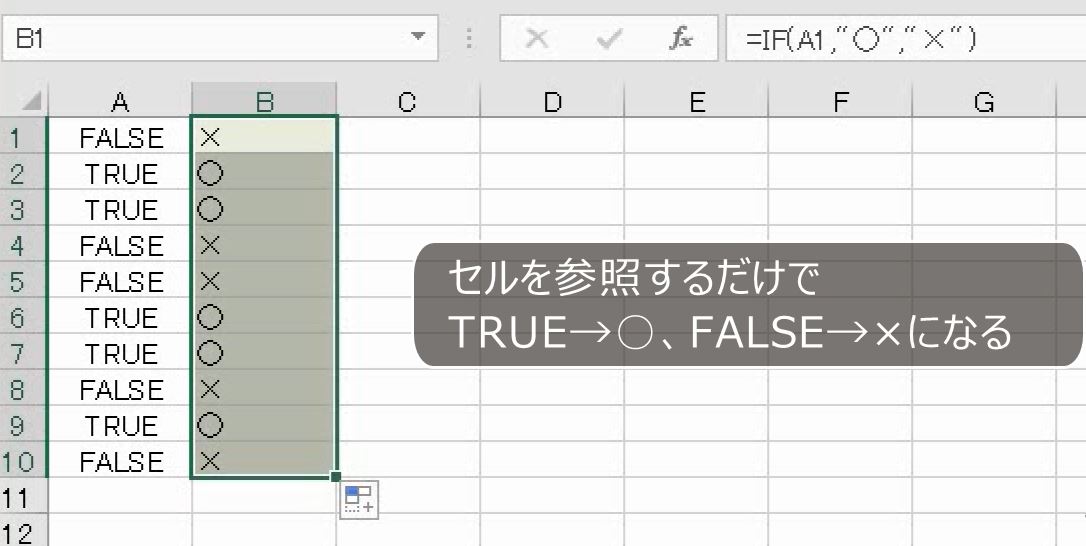Select column B header
Image resolution: width=1086 pixels, height=546 pixels.
point(264,101)
